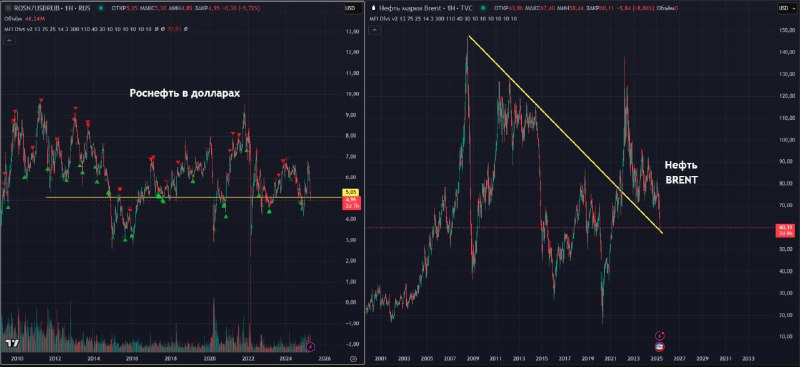Click the oil drop symbol icon for Brent

[x=373, y=8]
